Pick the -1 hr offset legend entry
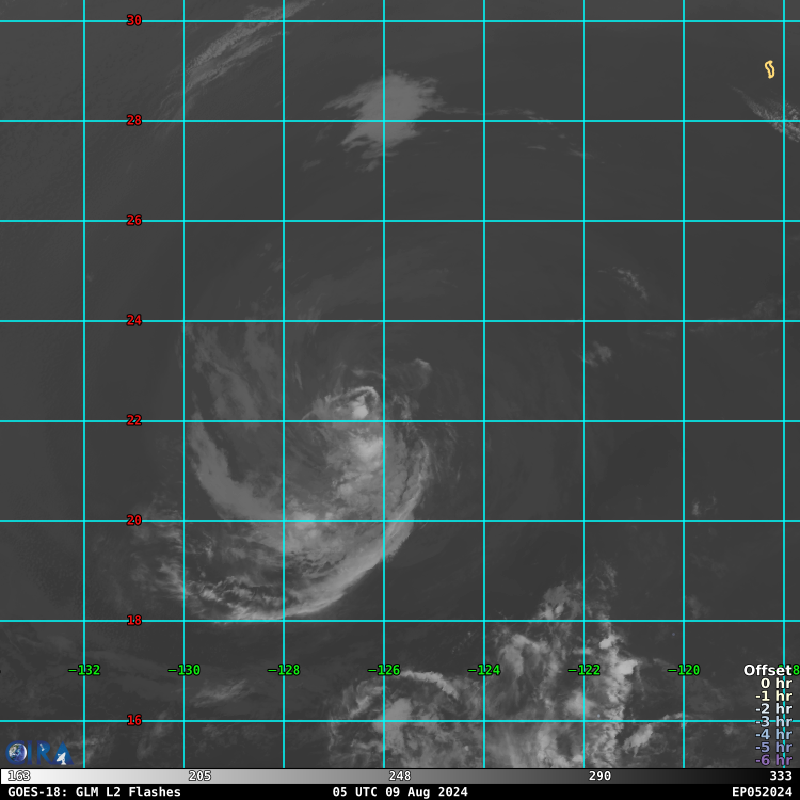This screenshot has height=800, width=800. (773, 696)
